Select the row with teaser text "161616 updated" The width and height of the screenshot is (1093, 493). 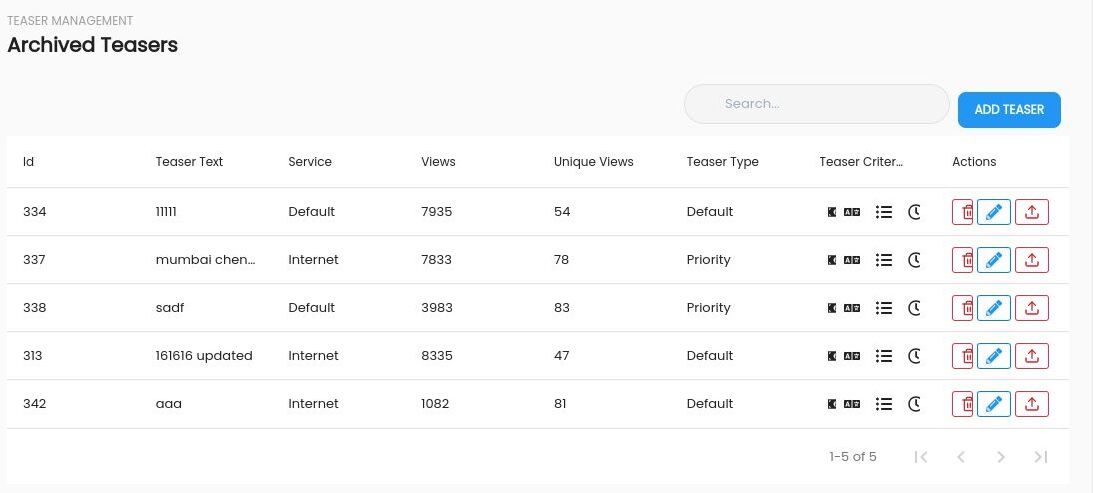(x=537, y=356)
